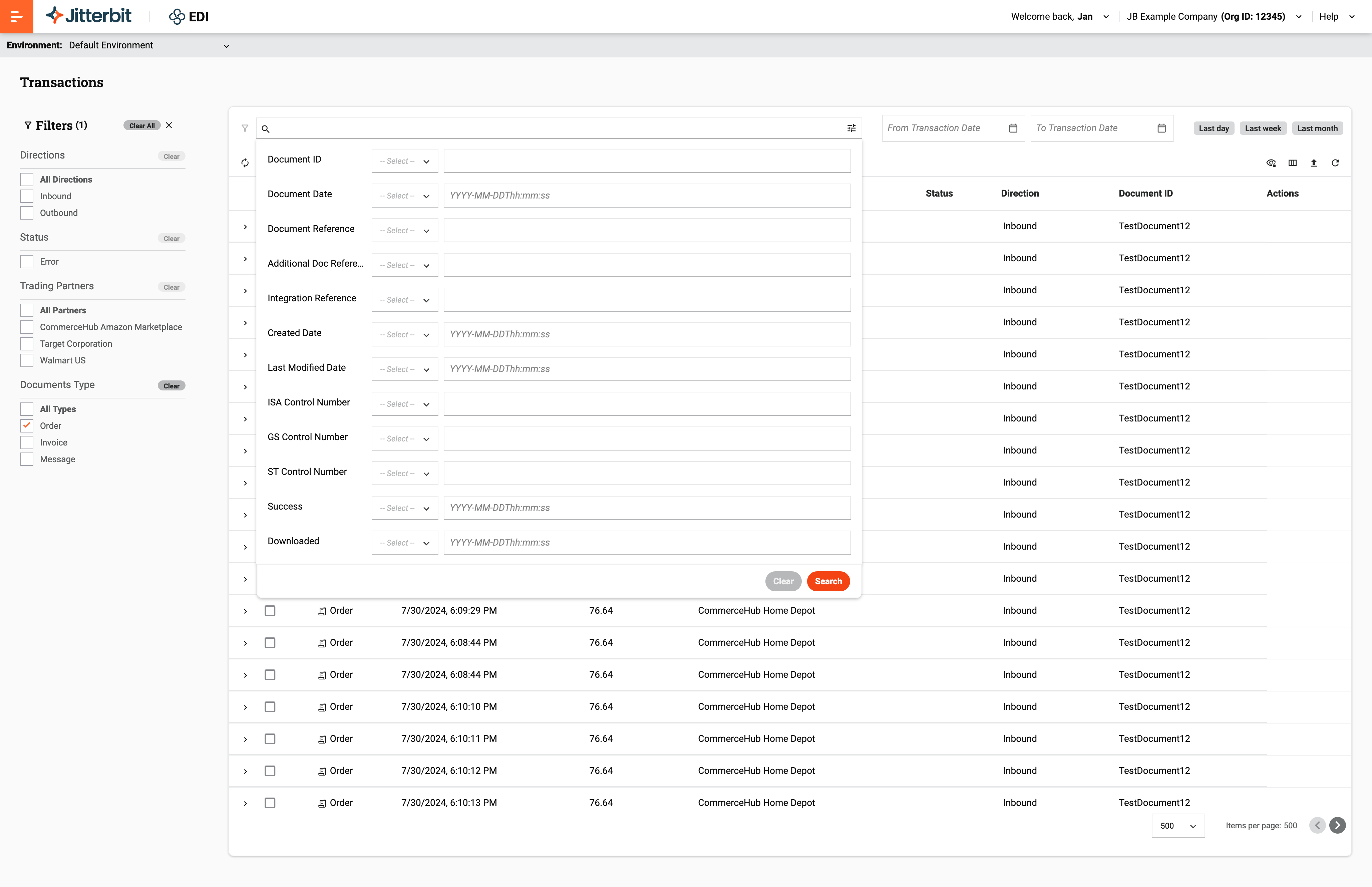Click the eye/view icon in toolbar
Image resolution: width=1372 pixels, height=887 pixels.
pyautogui.click(x=1271, y=162)
